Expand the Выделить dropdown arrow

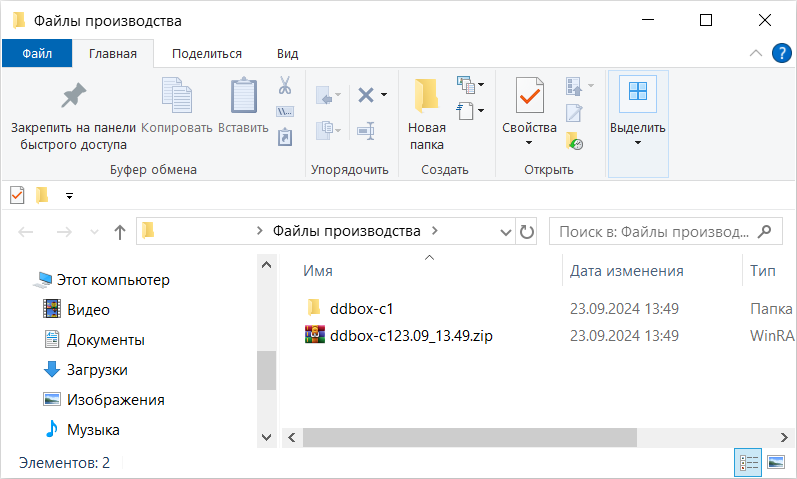click(638, 143)
